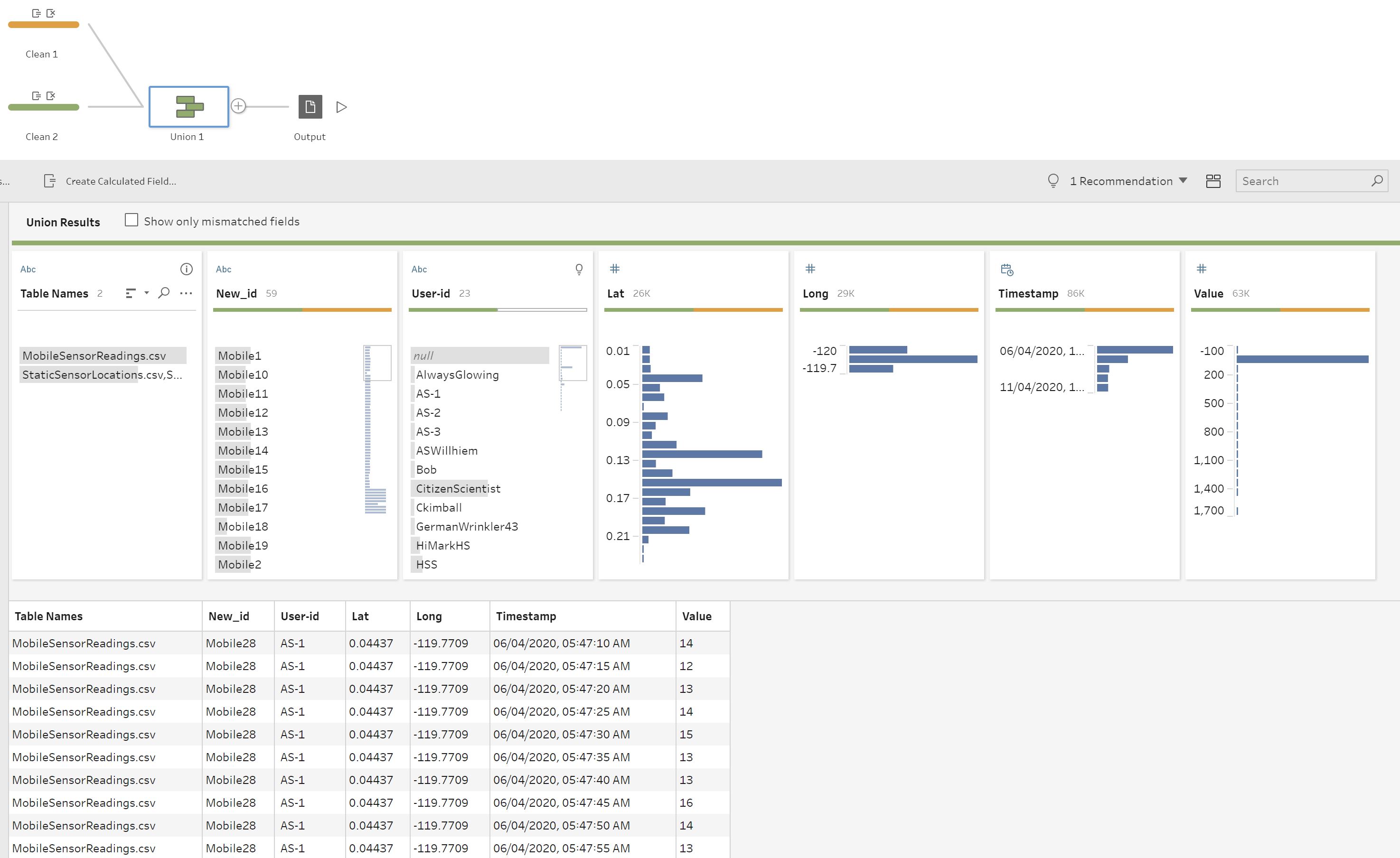Enable Show only mismatched fields
Viewport: 1400px width, 858px height.
(x=131, y=220)
